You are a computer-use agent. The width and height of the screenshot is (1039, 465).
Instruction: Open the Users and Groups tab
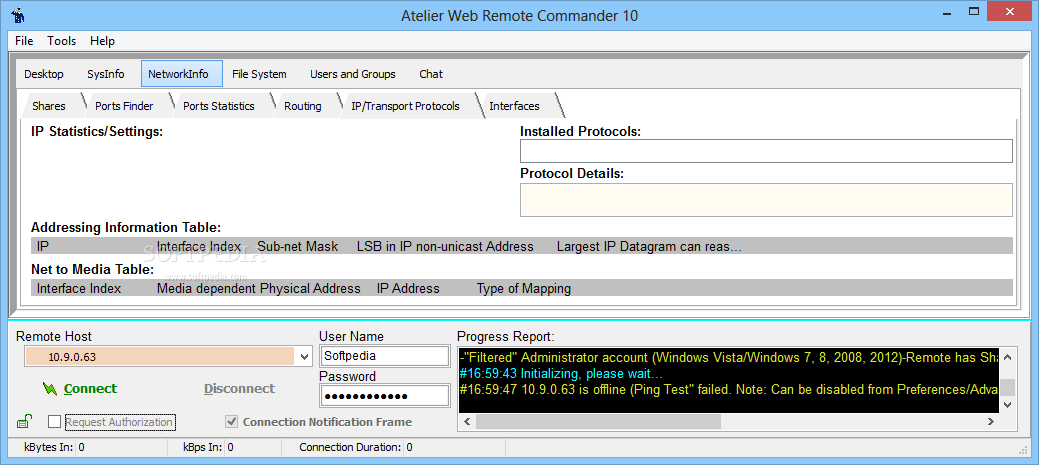(352, 74)
